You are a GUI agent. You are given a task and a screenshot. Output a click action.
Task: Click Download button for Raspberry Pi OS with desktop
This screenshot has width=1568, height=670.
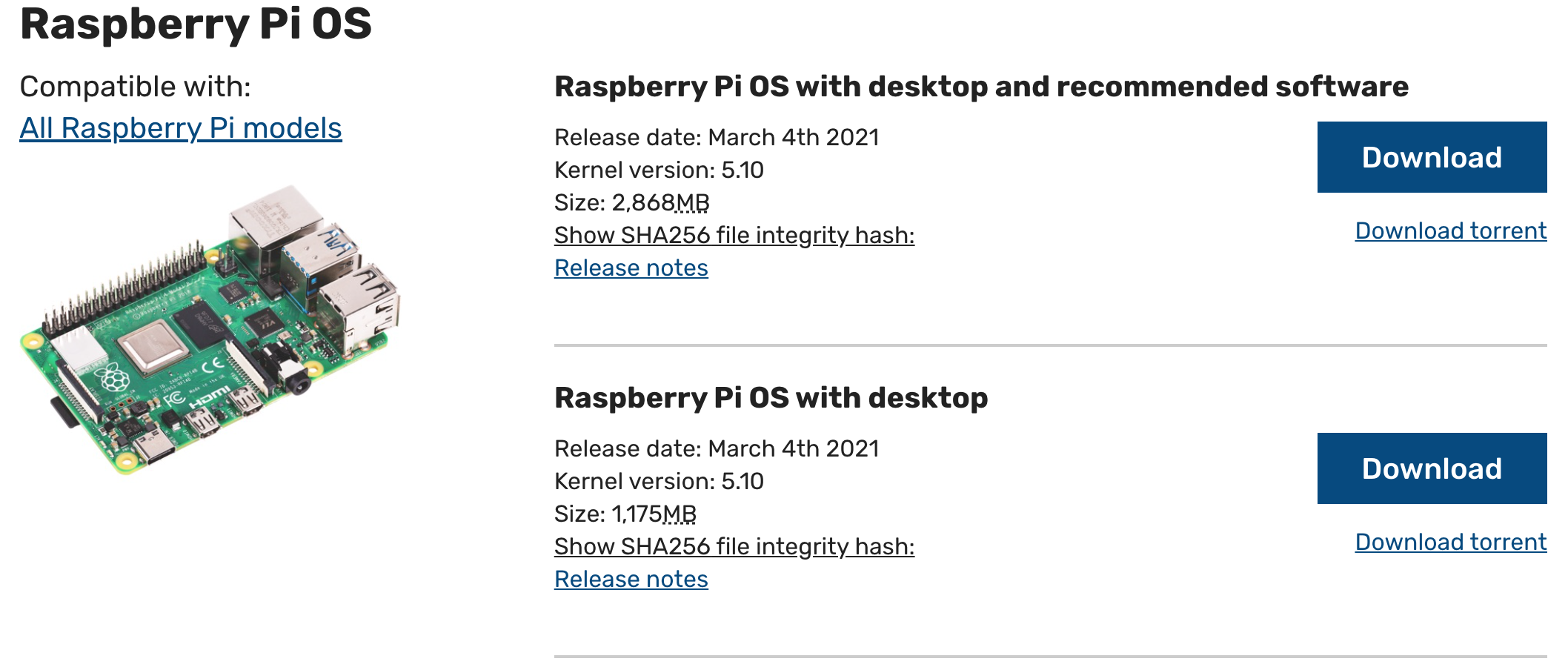point(1432,468)
